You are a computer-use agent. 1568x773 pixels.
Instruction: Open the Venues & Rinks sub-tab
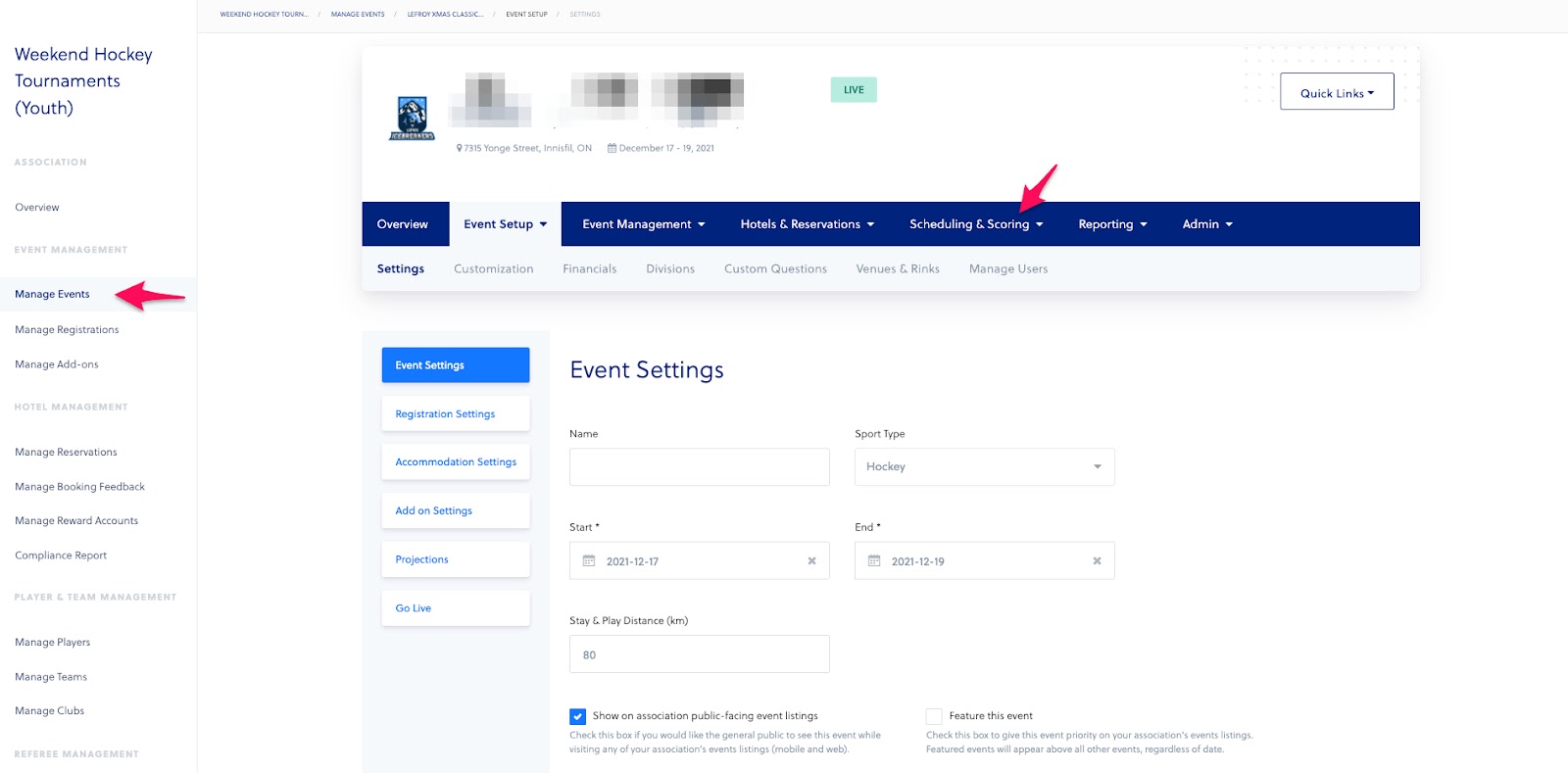tap(898, 268)
